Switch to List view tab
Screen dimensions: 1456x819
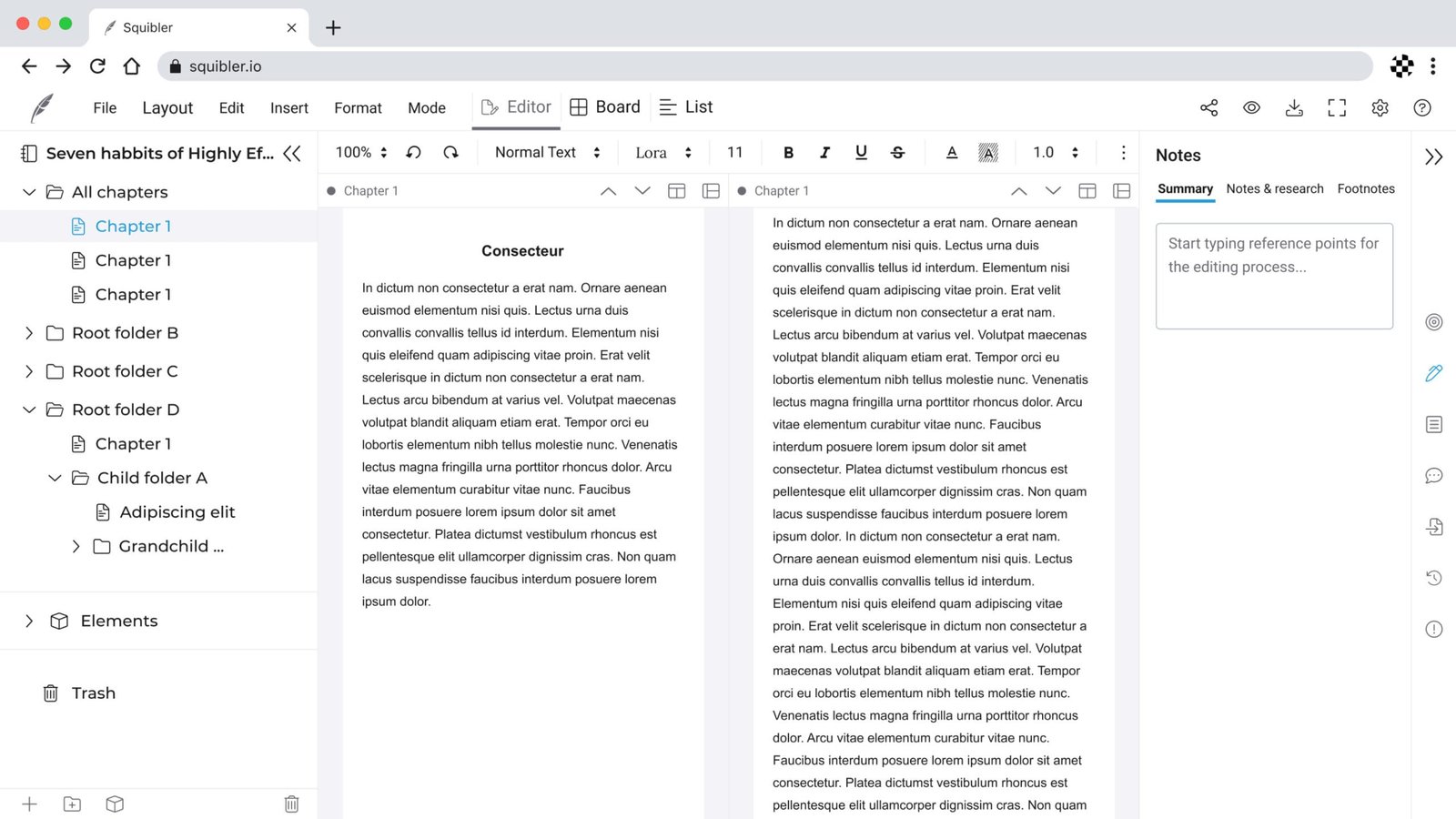coord(685,107)
